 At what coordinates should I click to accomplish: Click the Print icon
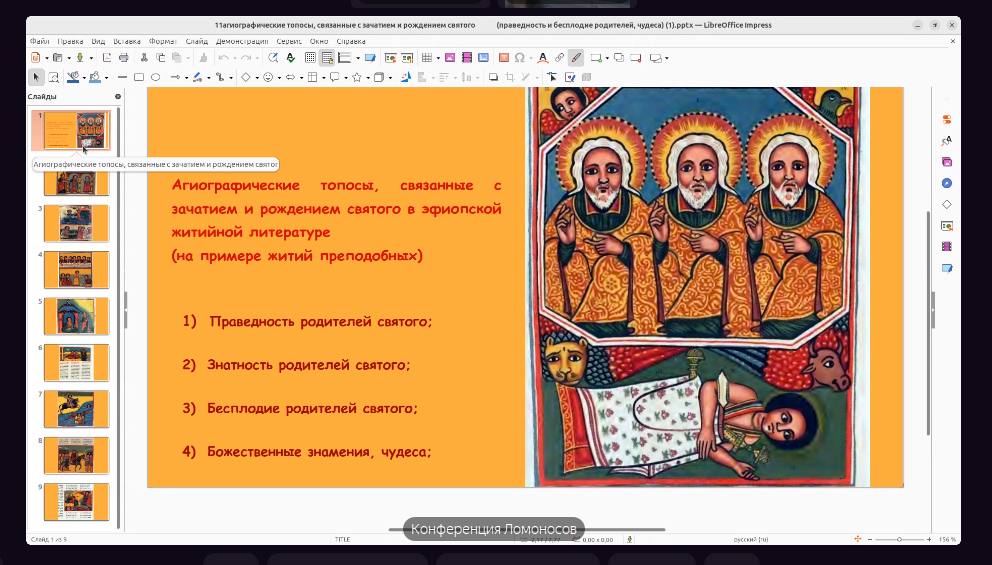124,58
